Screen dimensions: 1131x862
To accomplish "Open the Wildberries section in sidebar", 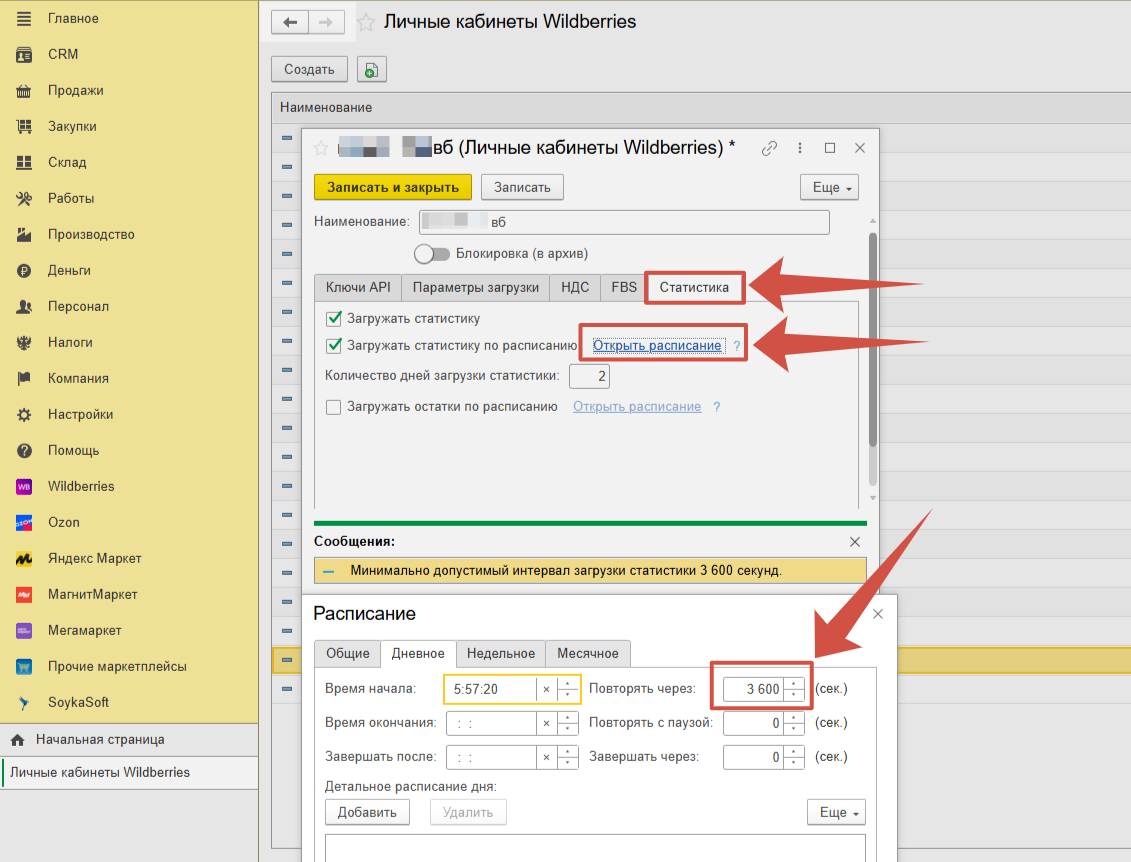I will 80,486.
